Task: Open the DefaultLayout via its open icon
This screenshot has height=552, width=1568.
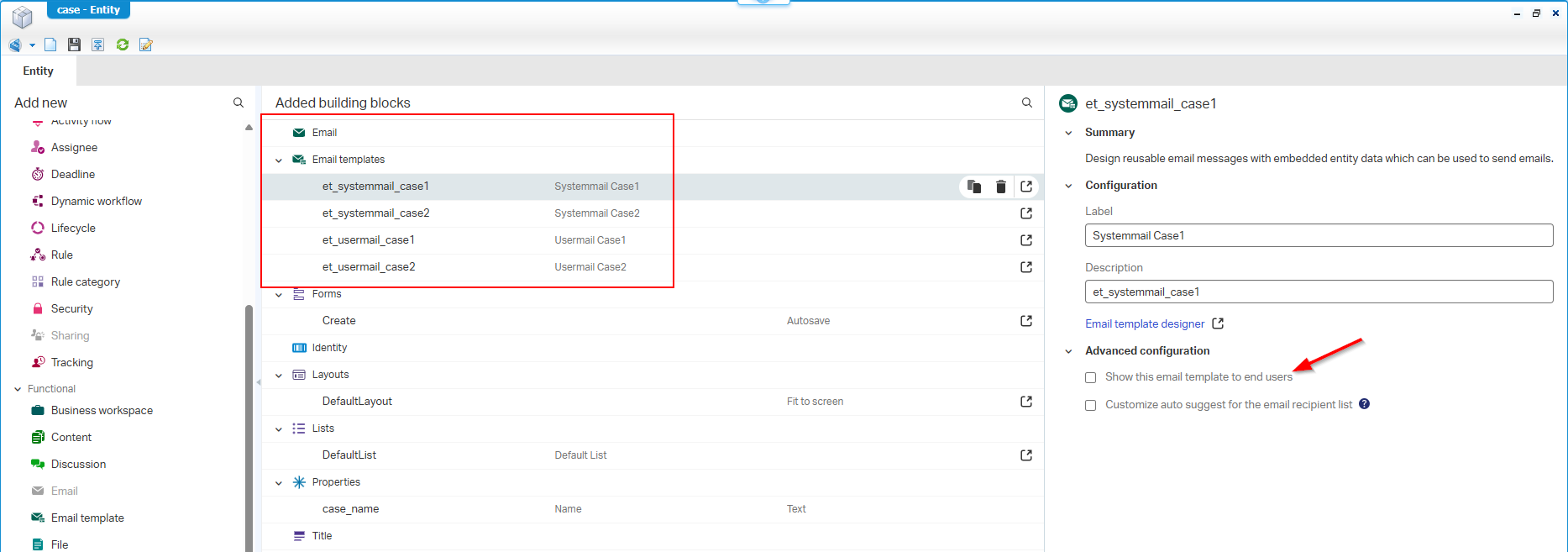Action: point(1025,402)
